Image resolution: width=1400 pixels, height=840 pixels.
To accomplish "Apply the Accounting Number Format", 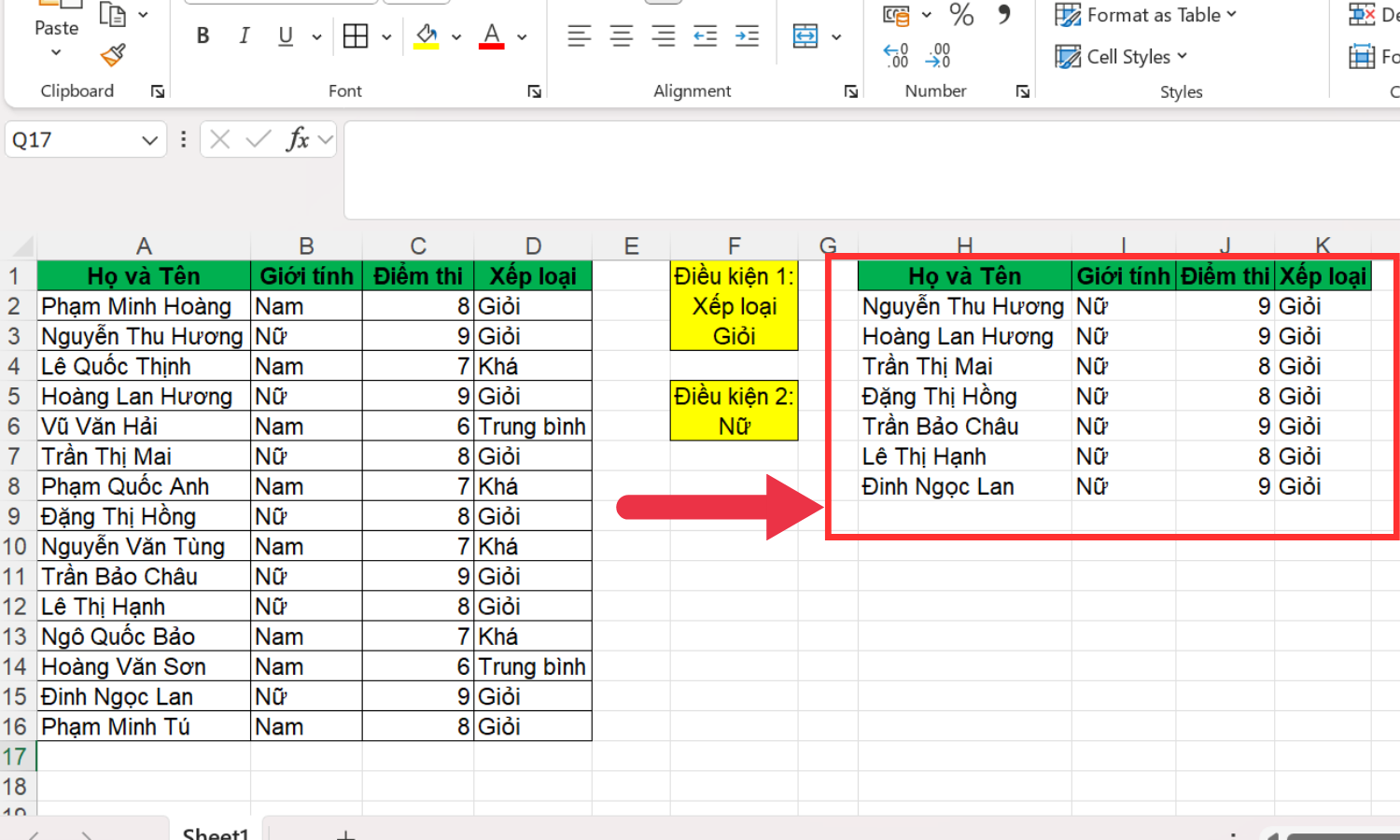I will [x=896, y=15].
